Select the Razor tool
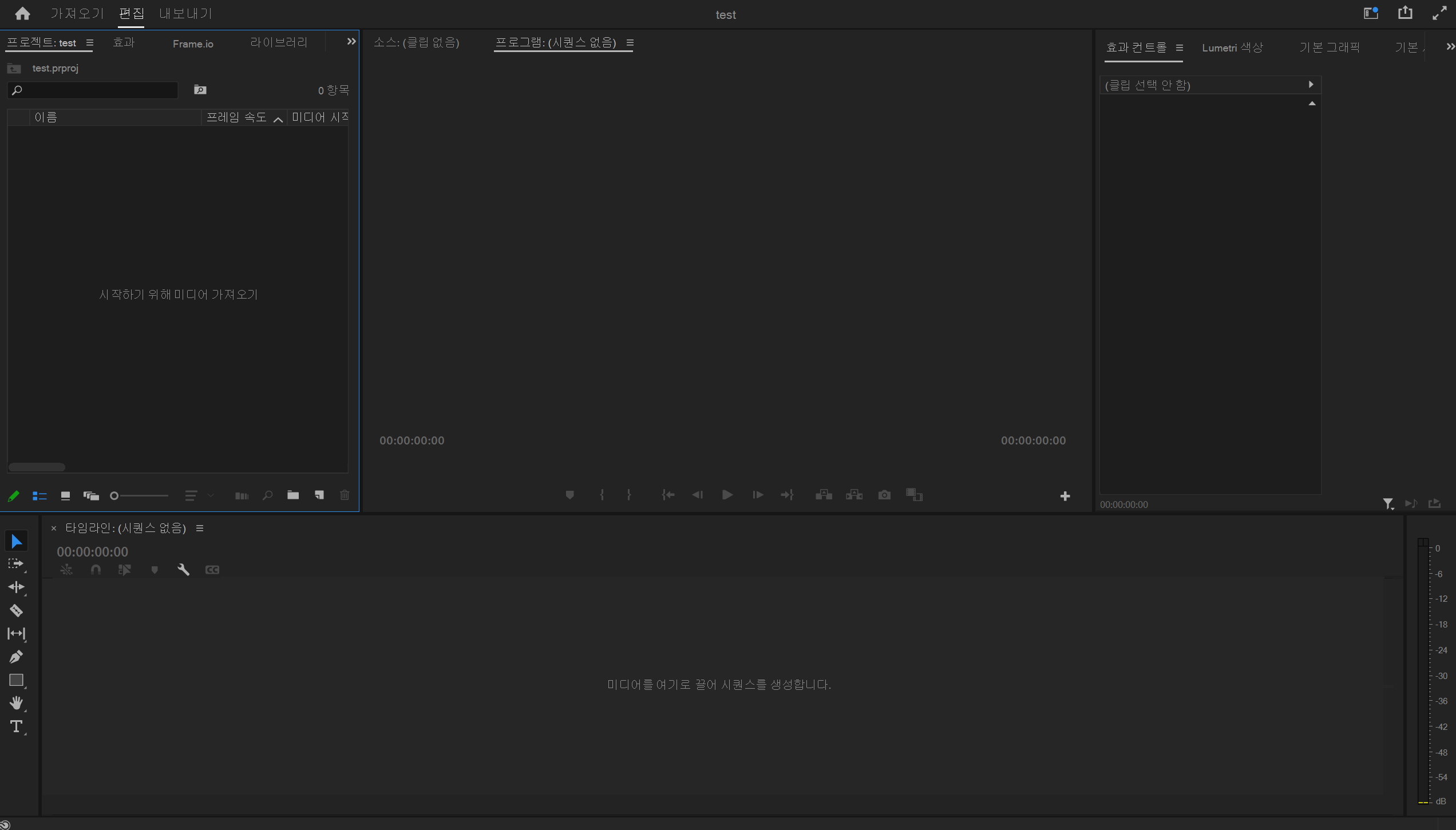This screenshot has height=830, width=1456. 16,610
